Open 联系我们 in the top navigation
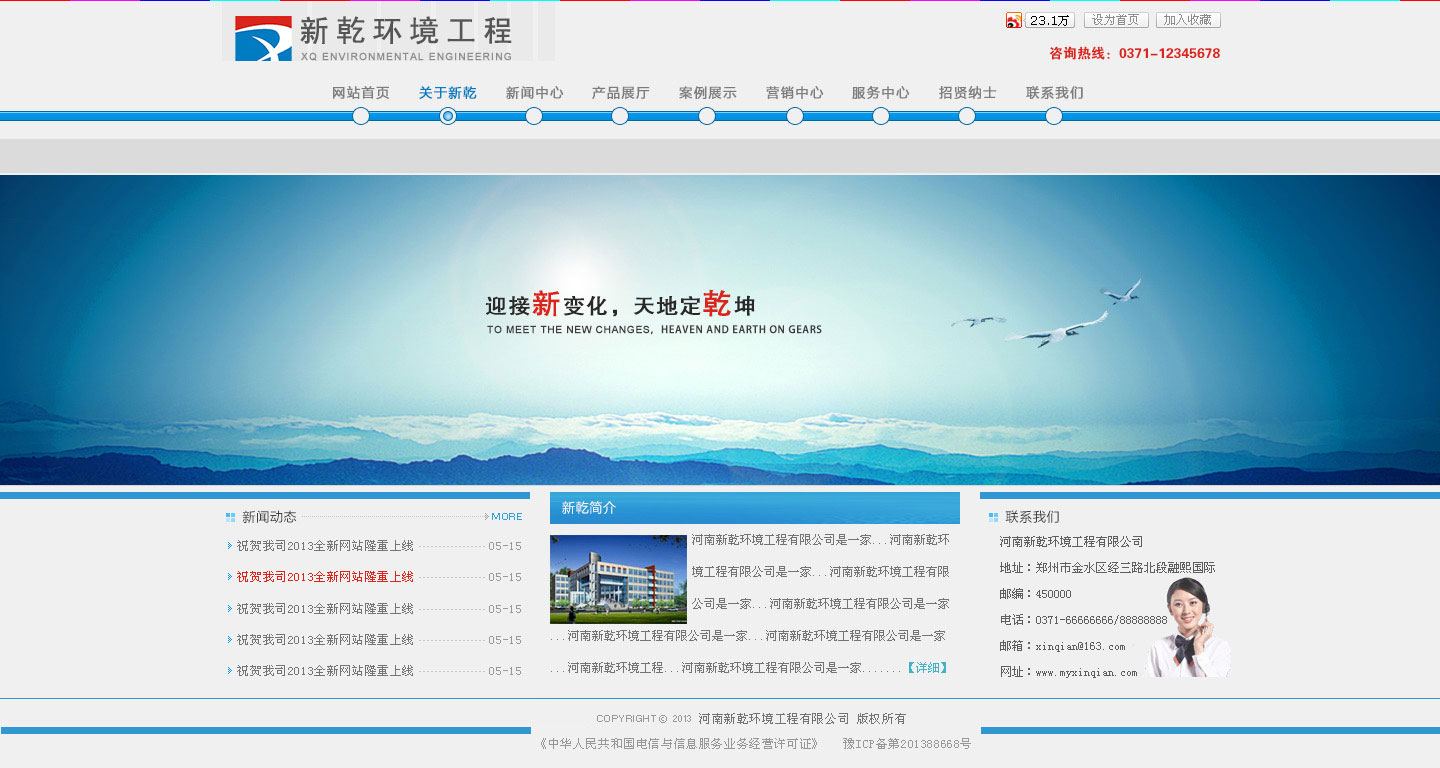Image resolution: width=1440 pixels, height=768 pixels. pos(1054,93)
